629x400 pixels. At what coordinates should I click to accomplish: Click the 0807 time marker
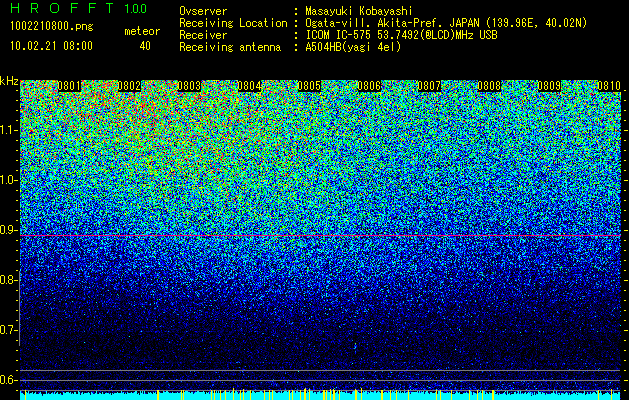click(429, 86)
